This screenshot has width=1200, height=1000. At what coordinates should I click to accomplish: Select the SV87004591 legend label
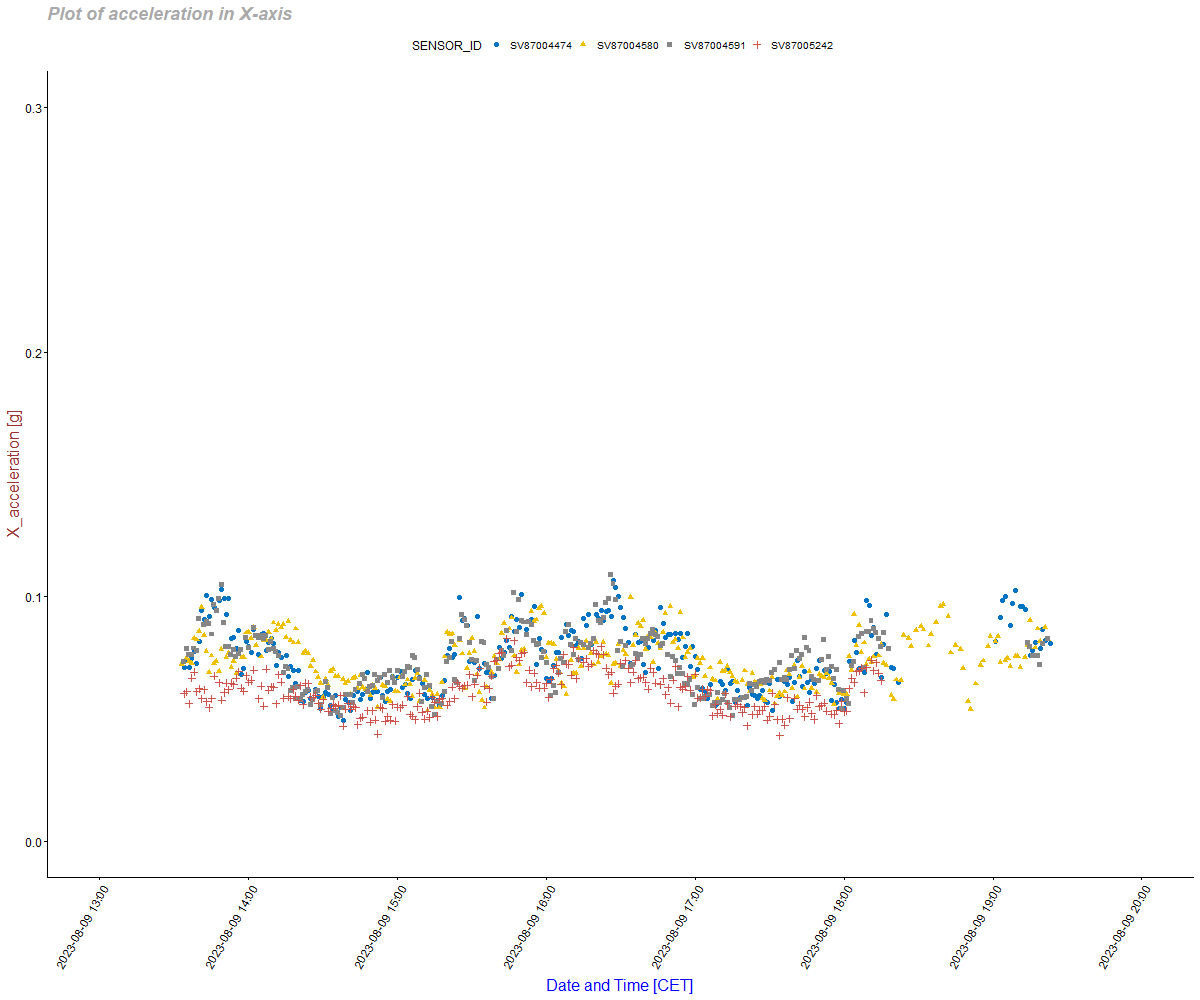click(714, 46)
